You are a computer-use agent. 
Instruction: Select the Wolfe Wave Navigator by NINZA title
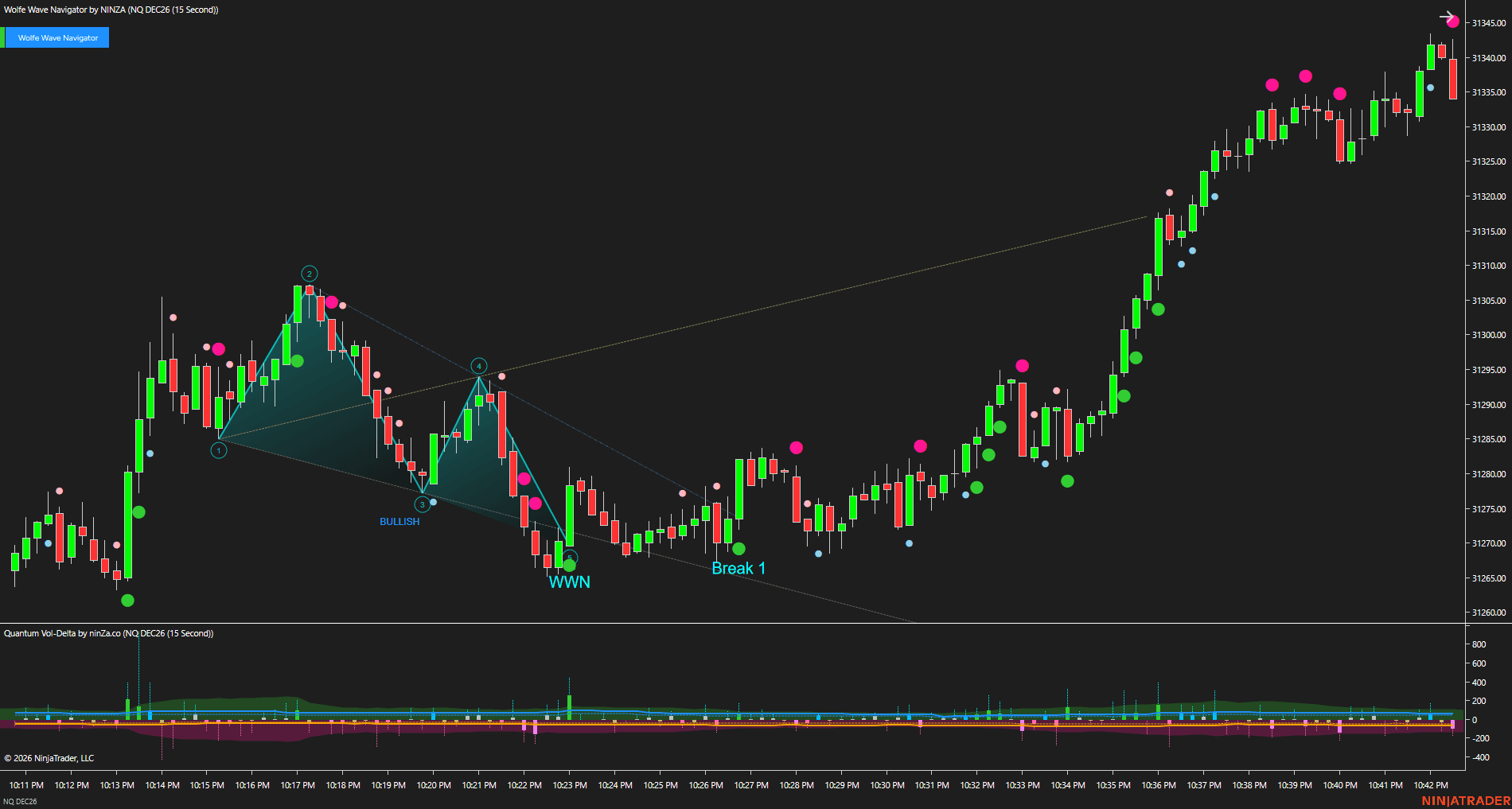coord(111,10)
